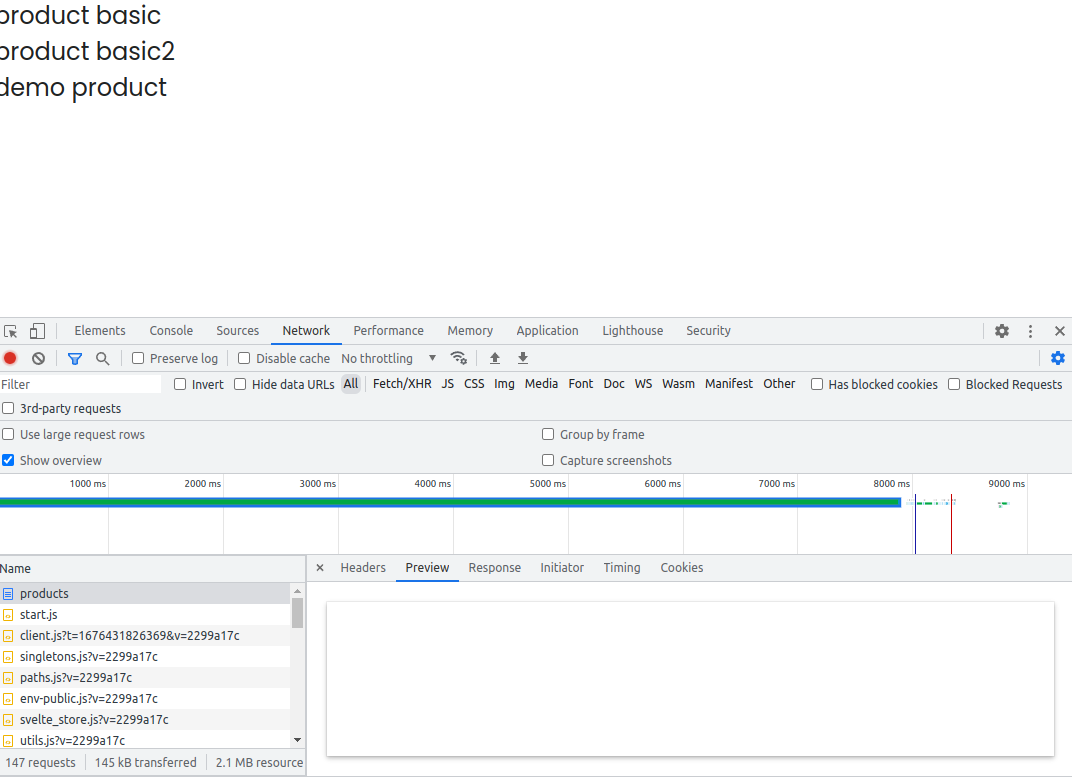Uncheck Show overview
1072x777 pixels.
tap(8, 460)
